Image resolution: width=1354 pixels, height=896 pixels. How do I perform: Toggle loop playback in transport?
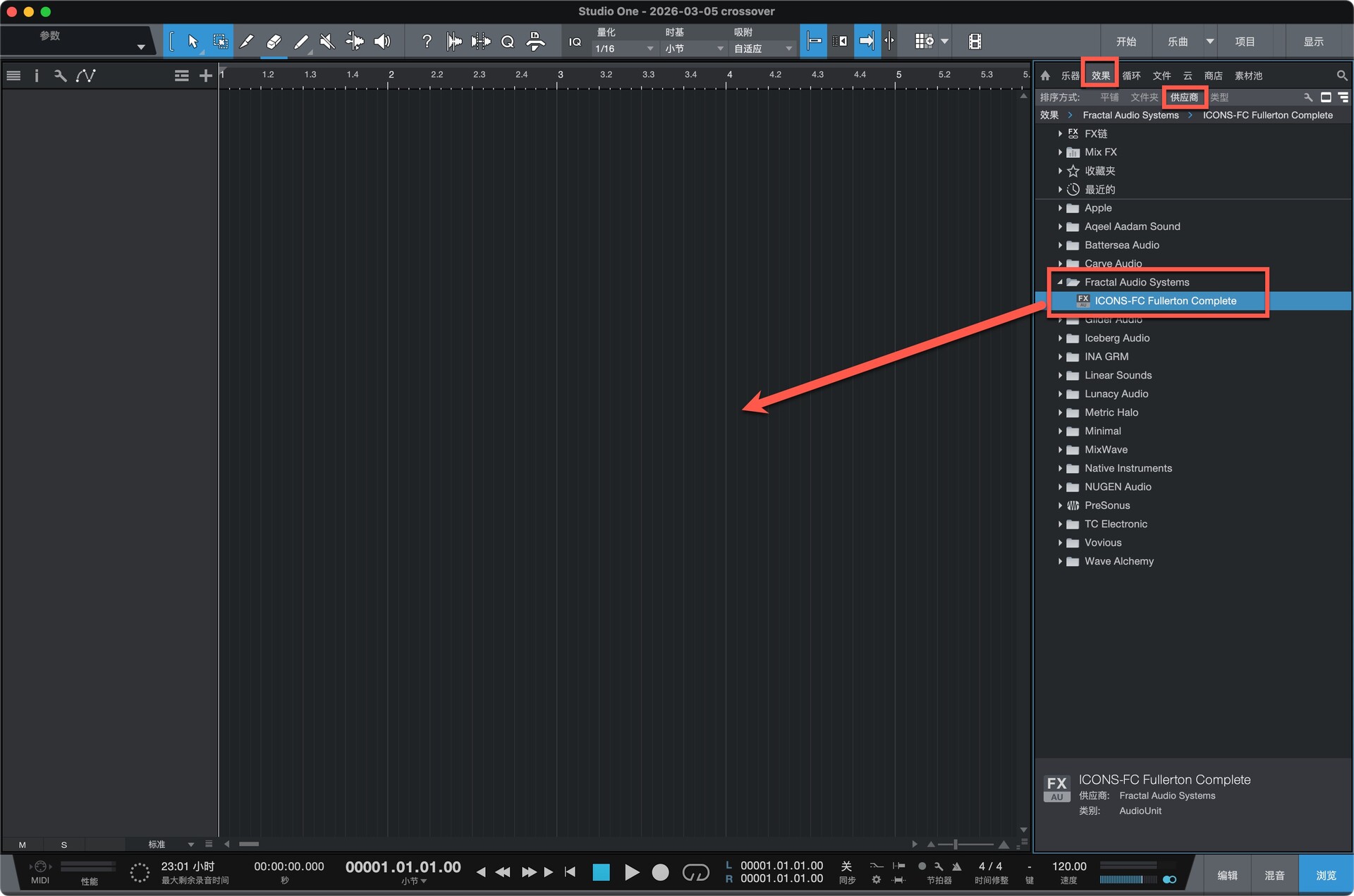pos(695,873)
